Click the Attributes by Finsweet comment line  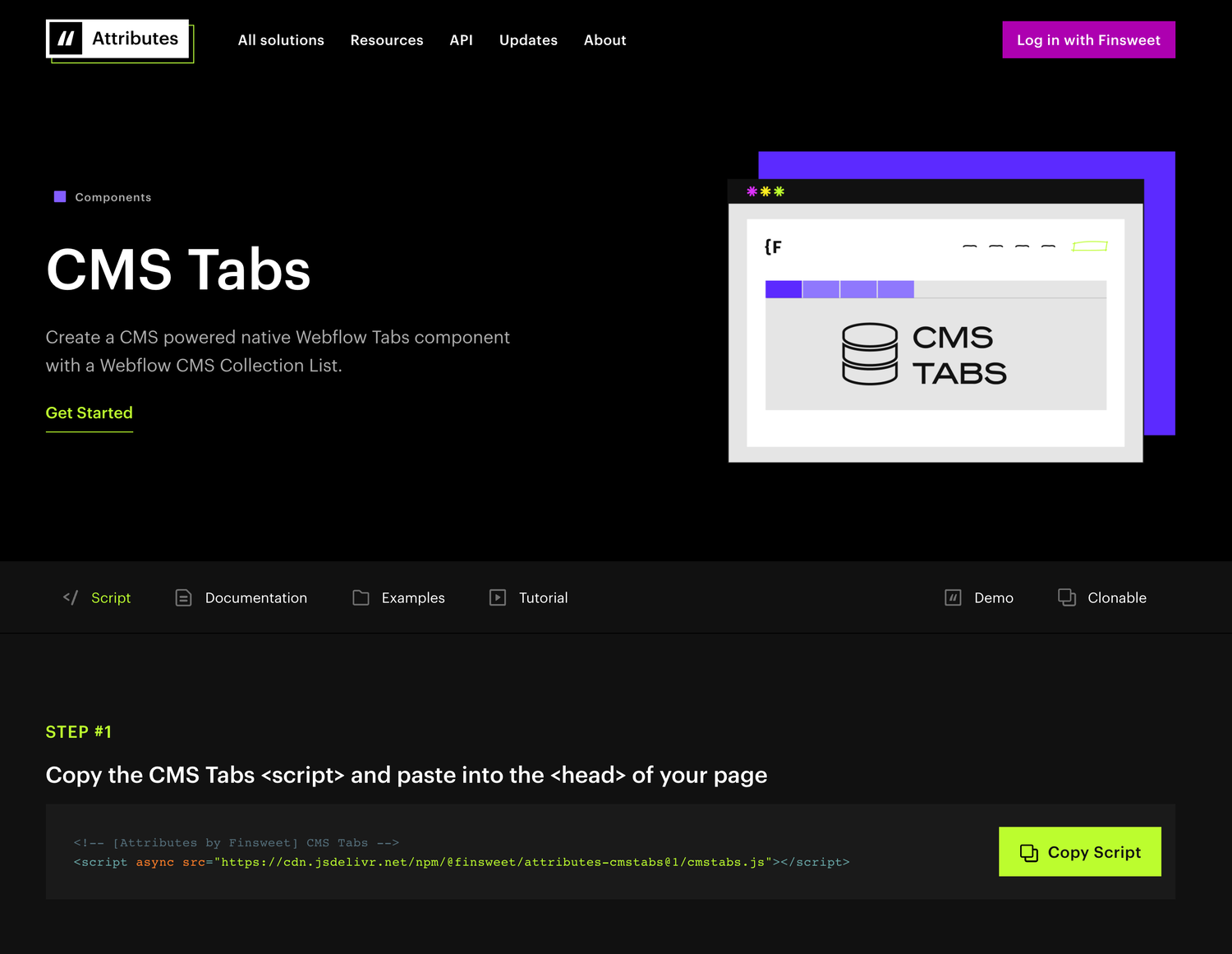point(237,843)
